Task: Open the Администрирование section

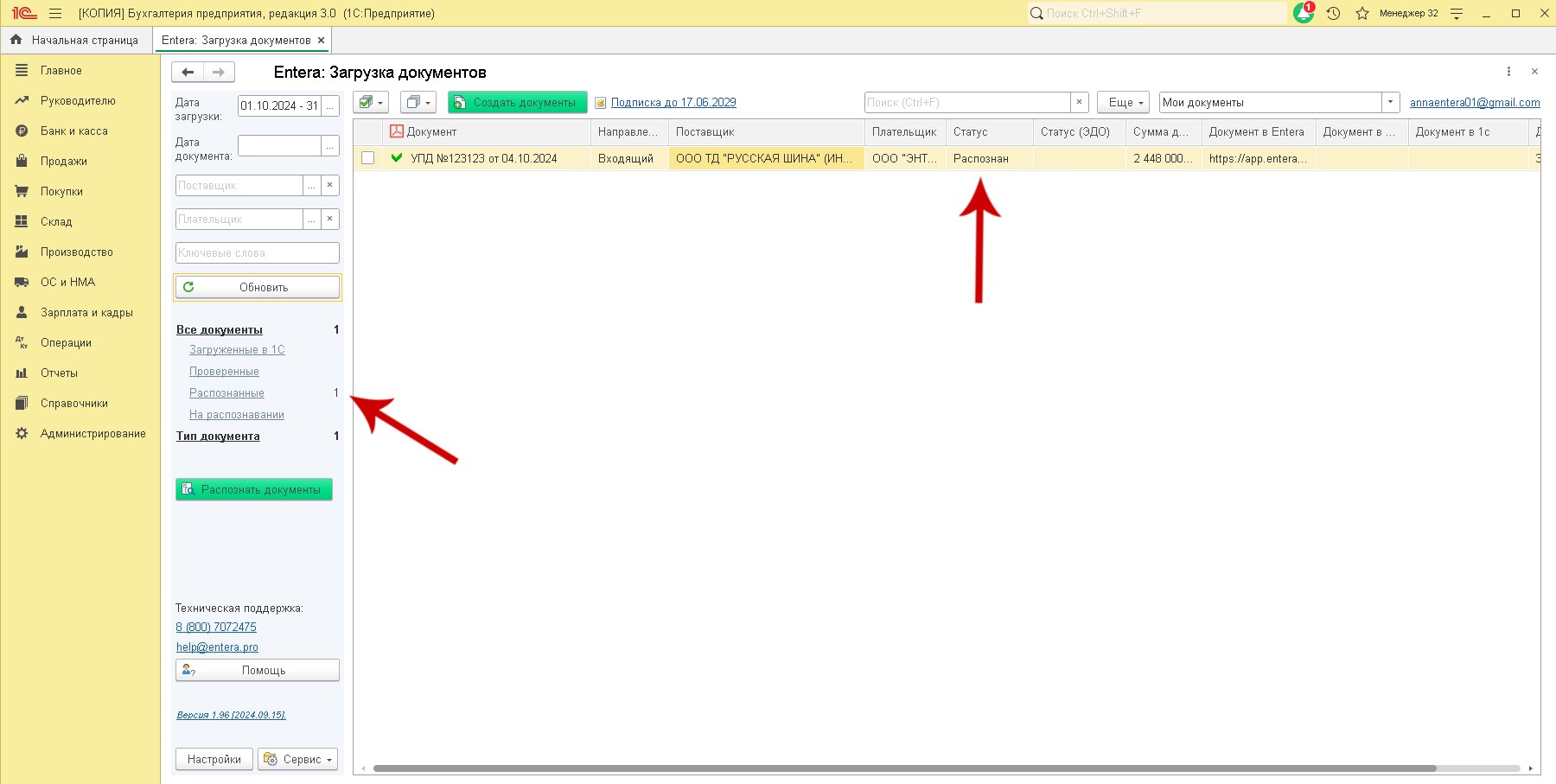Action: tap(92, 433)
